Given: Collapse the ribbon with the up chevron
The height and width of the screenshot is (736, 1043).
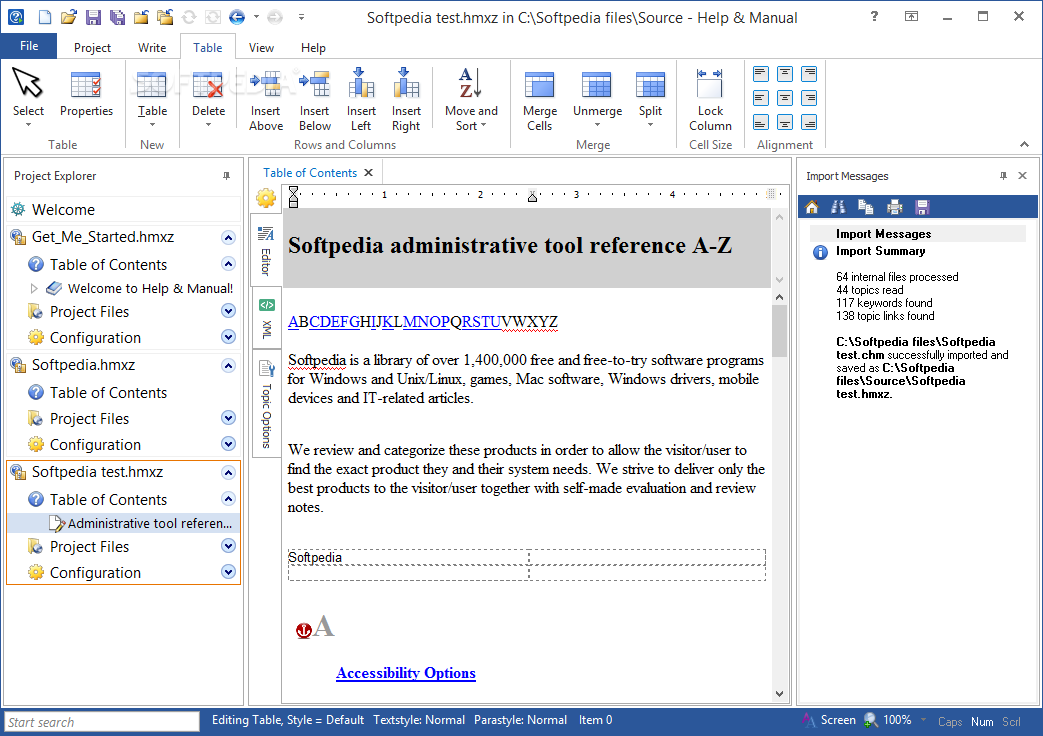Looking at the screenshot, I should click(x=1024, y=144).
